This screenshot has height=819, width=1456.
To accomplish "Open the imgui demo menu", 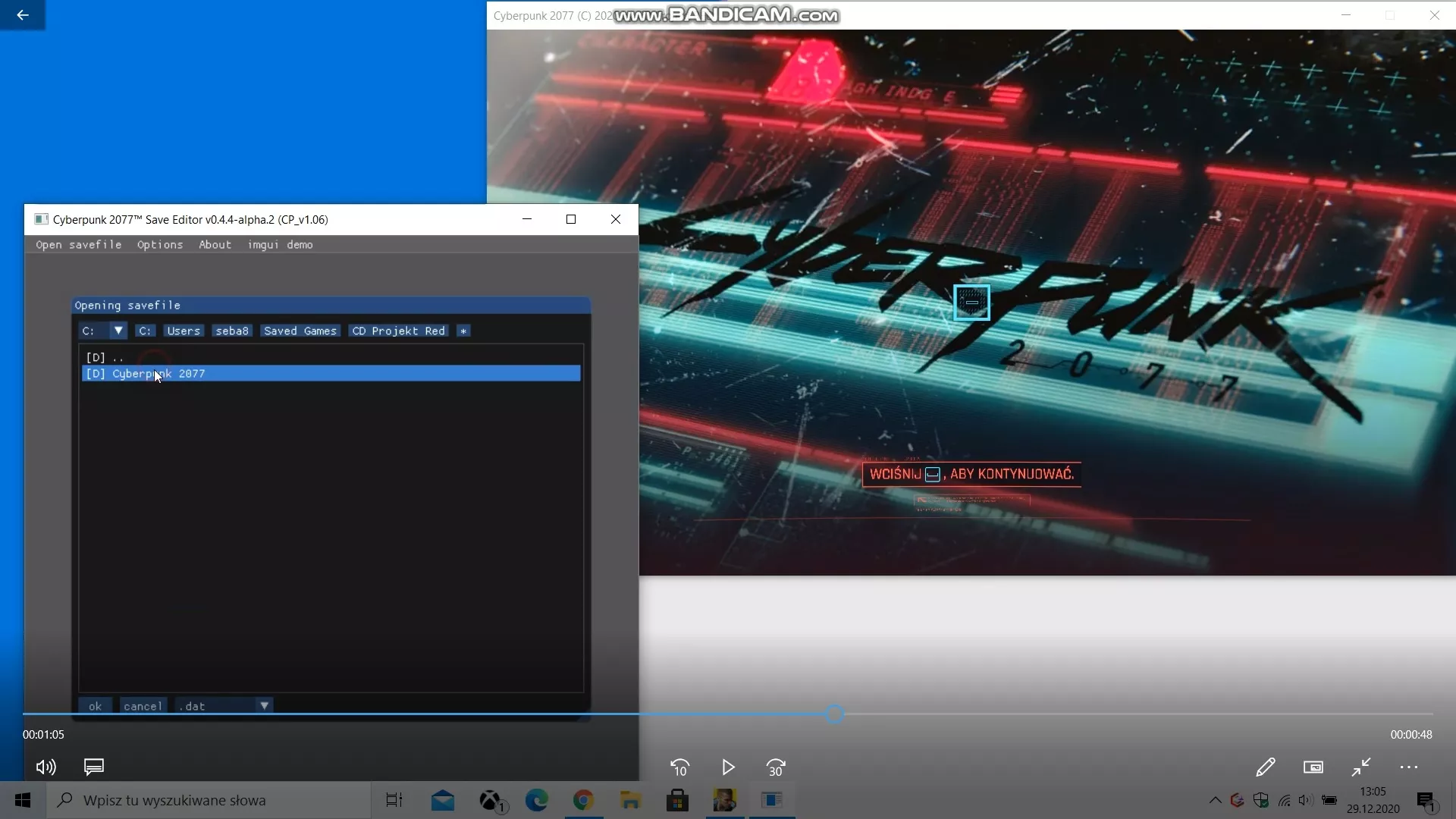I will pyautogui.click(x=280, y=245).
